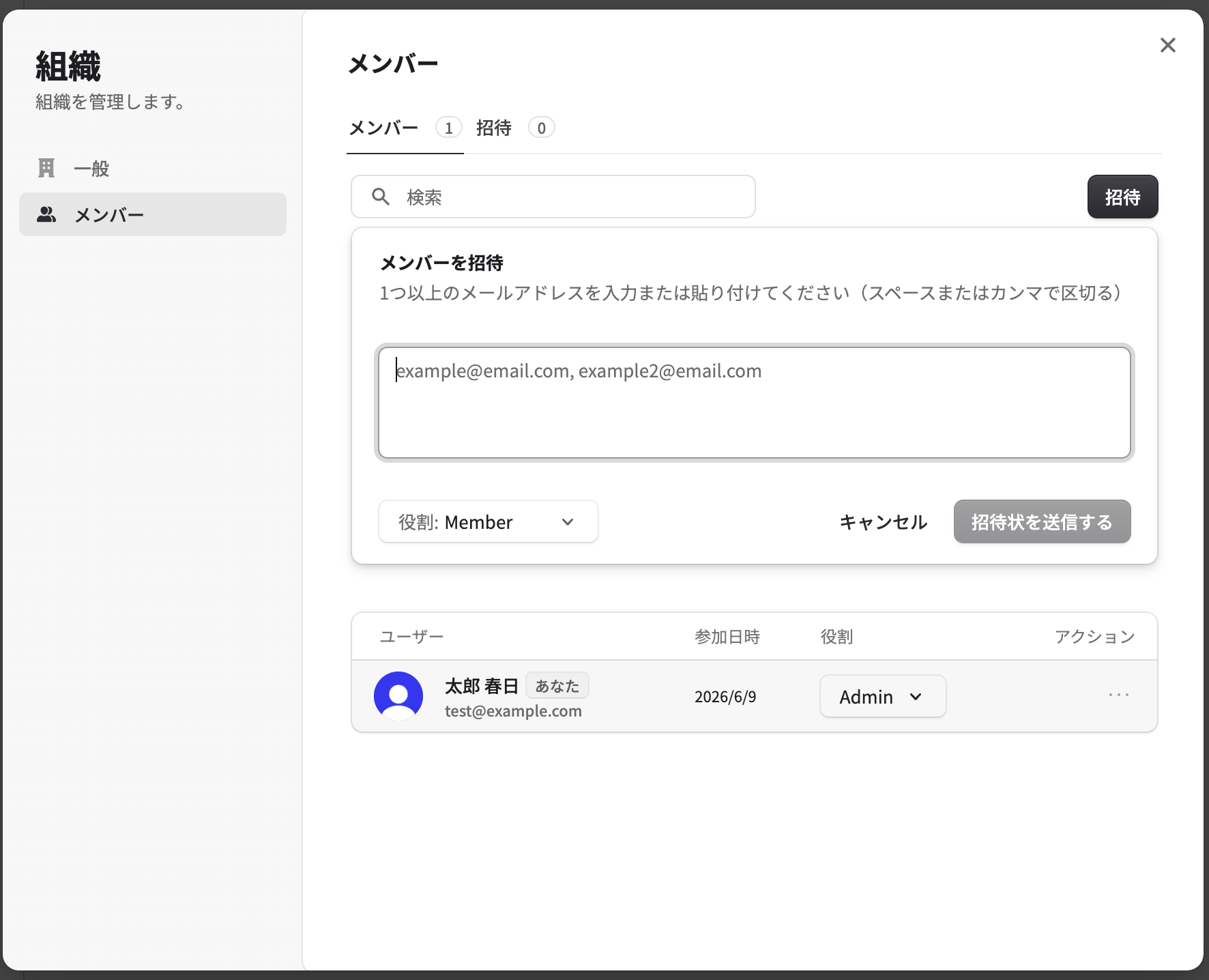1209x980 pixels.
Task: Click the 組織 sidebar title
Action: tap(68, 67)
